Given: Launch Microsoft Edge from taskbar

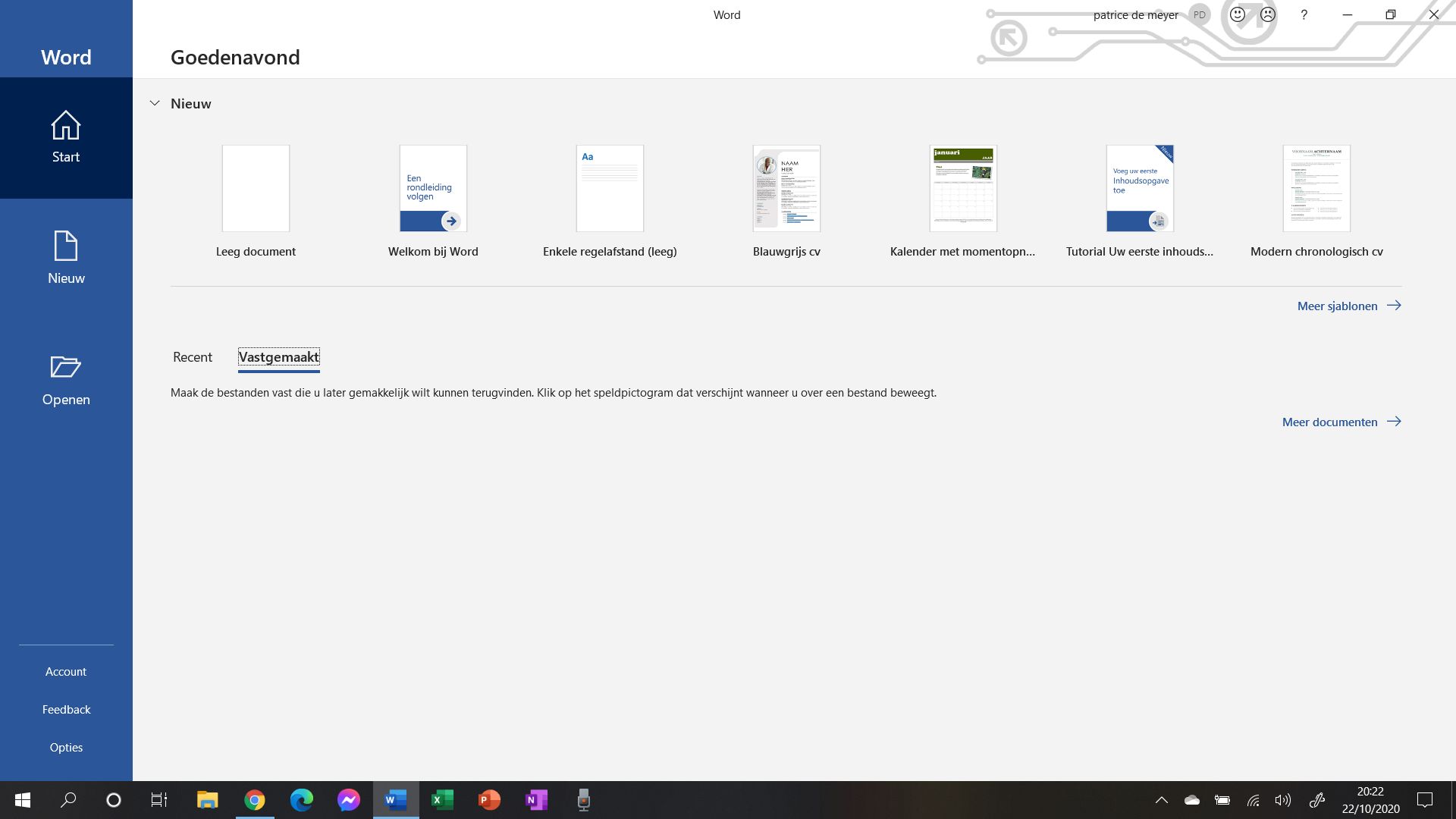Looking at the screenshot, I should coord(302,800).
